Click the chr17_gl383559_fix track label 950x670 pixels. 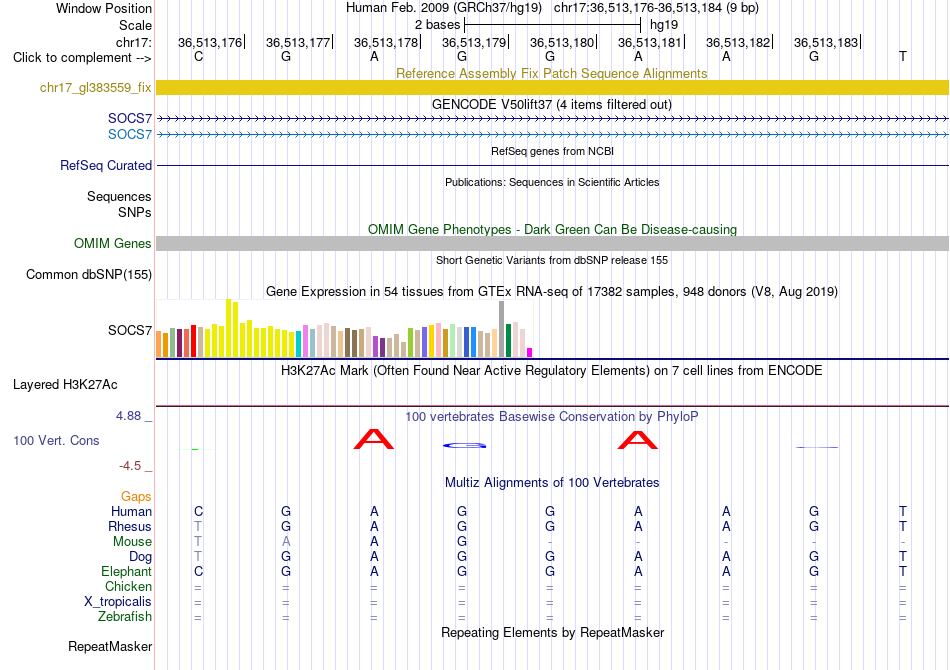point(95,87)
